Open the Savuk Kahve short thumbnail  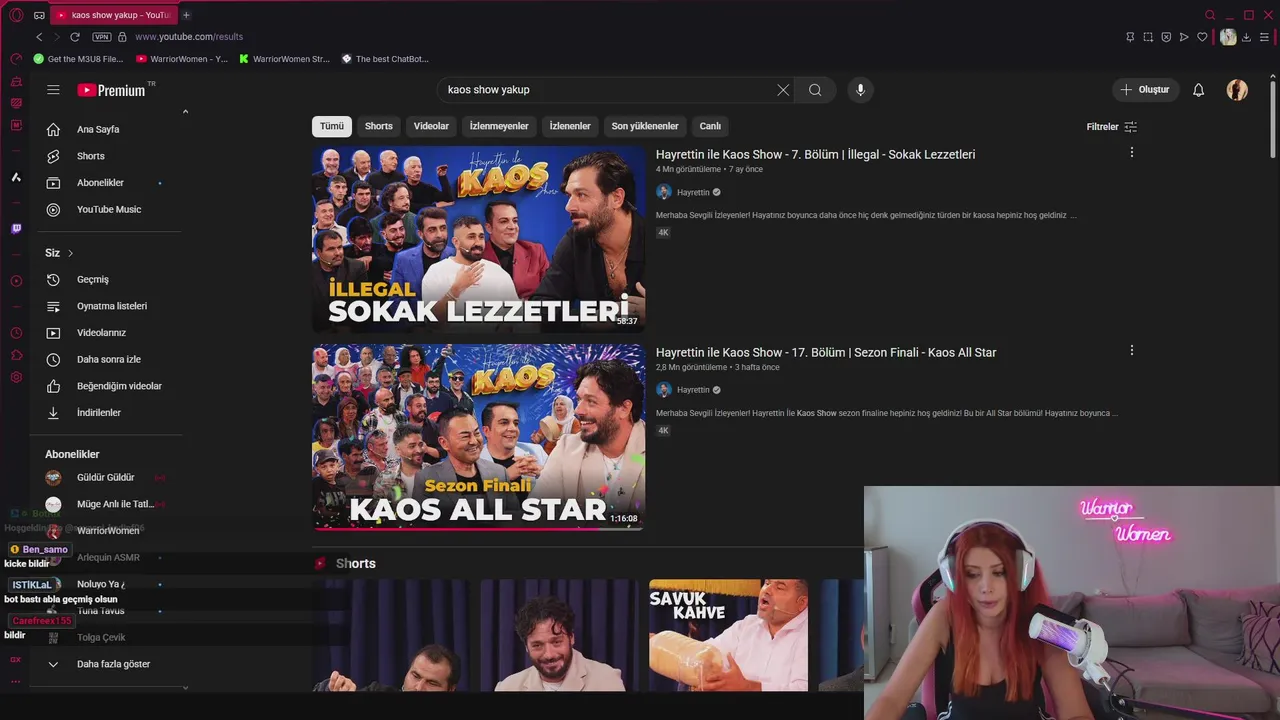pyautogui.click(x=728, y=635)
